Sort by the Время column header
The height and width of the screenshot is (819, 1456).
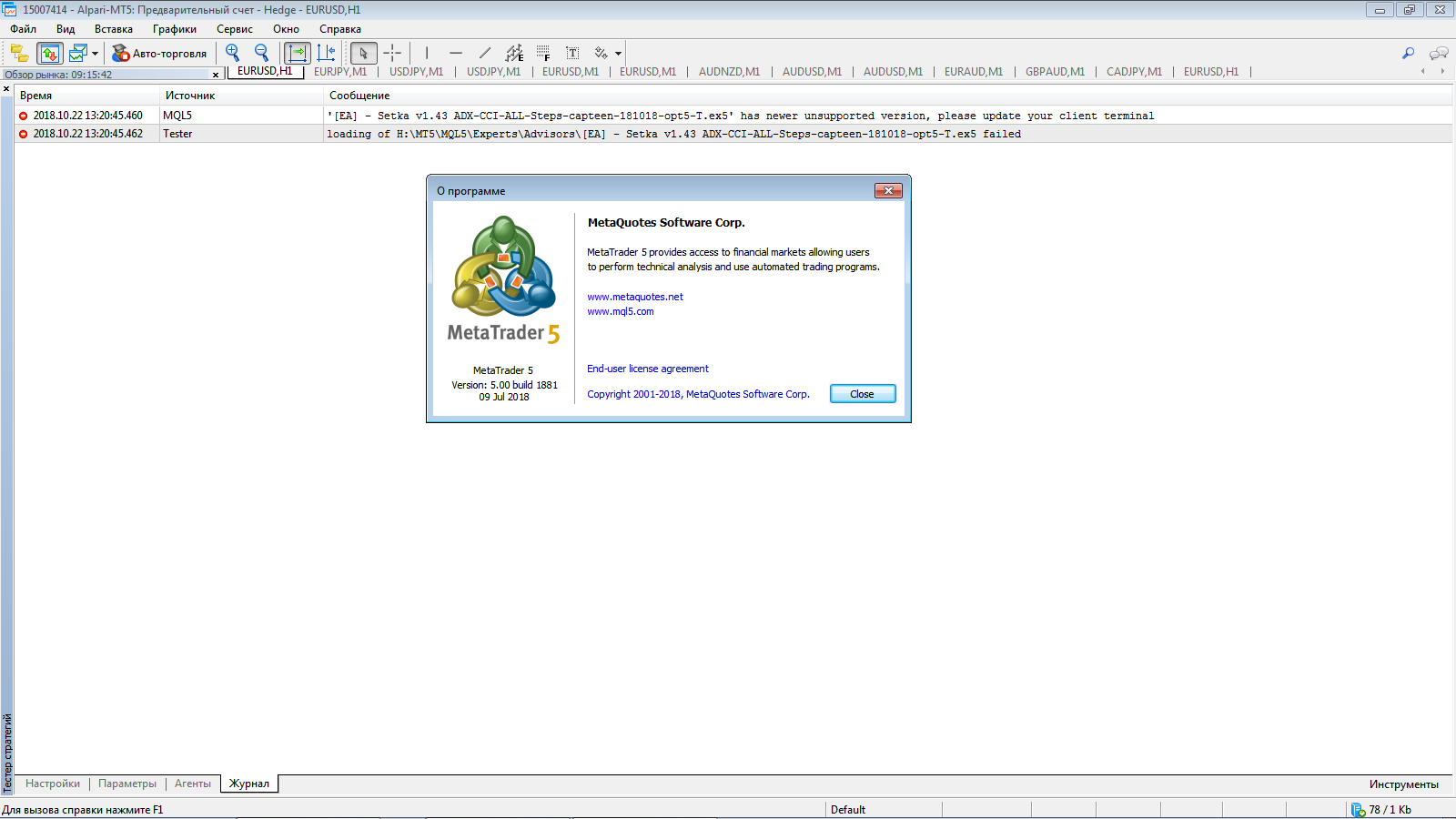pyautogui.click(x=88, y=95)
